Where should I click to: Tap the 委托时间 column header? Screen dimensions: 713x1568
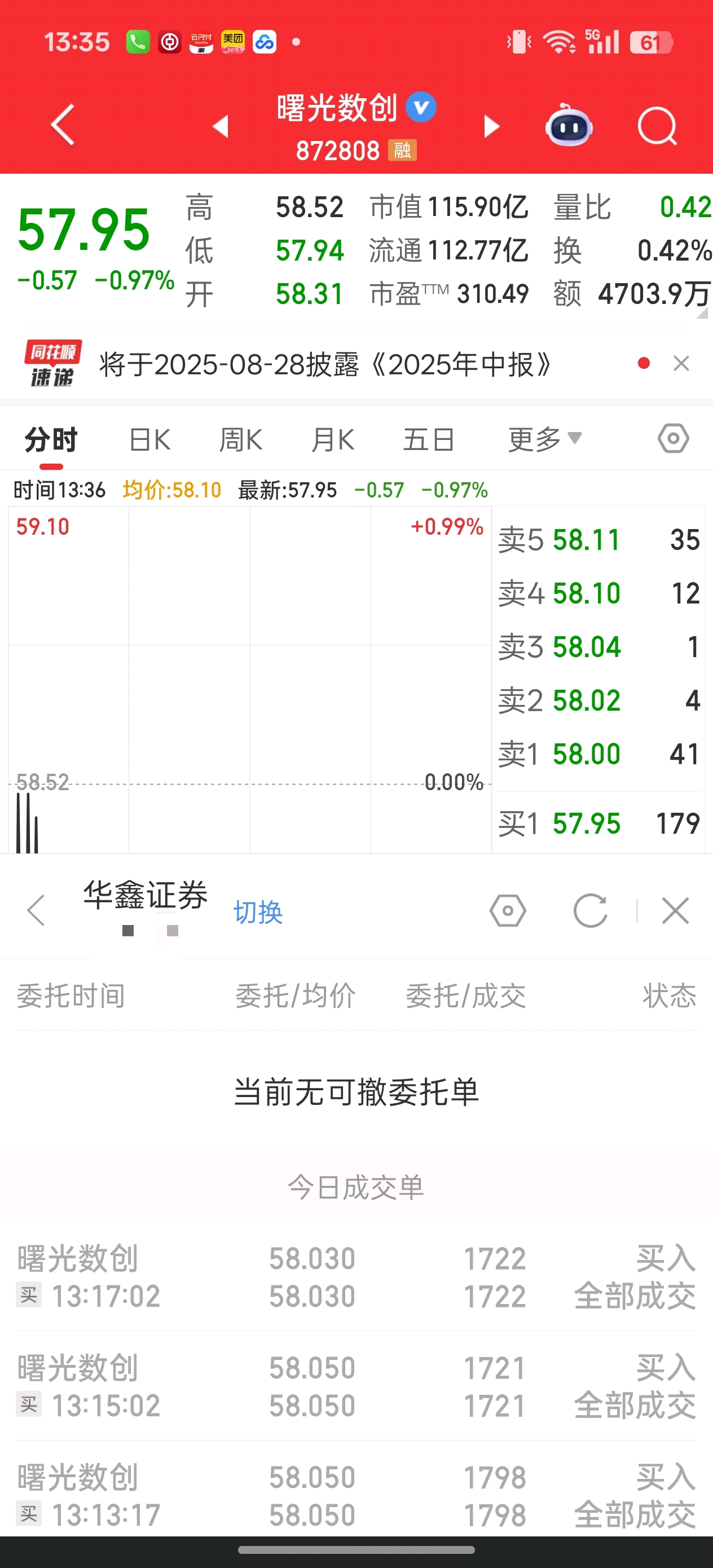click(x=71, y=996)
